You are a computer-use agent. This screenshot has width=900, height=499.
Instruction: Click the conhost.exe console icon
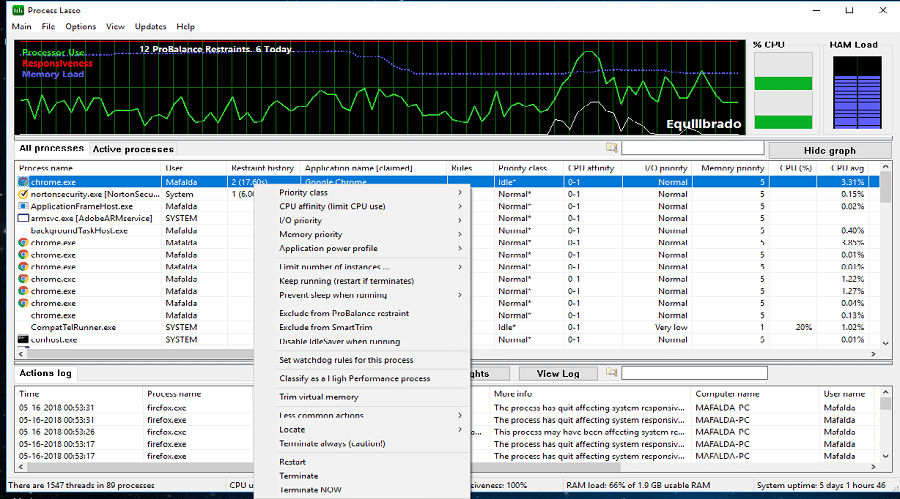23,339
